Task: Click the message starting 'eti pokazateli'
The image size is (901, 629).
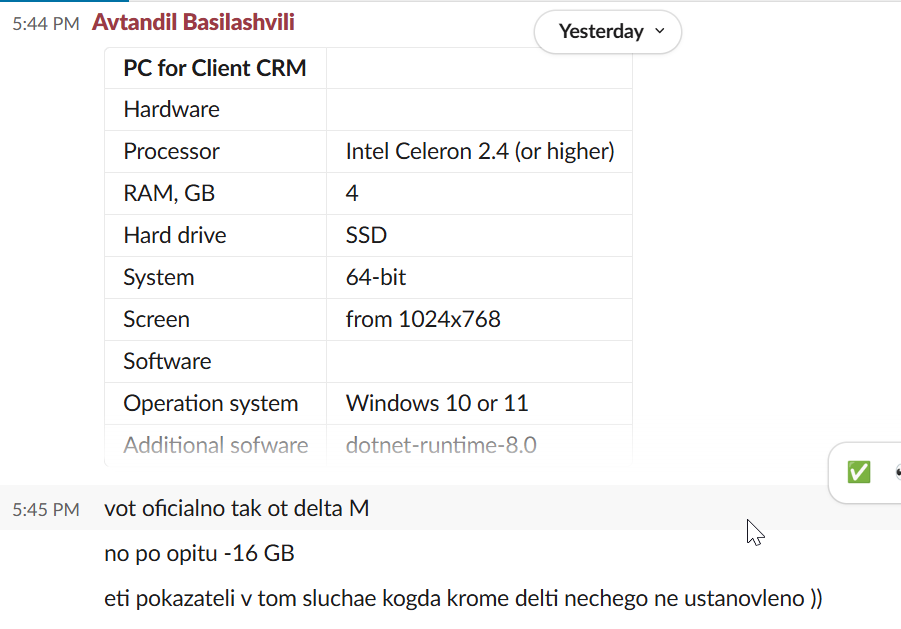Action: (x=463, y=599)
